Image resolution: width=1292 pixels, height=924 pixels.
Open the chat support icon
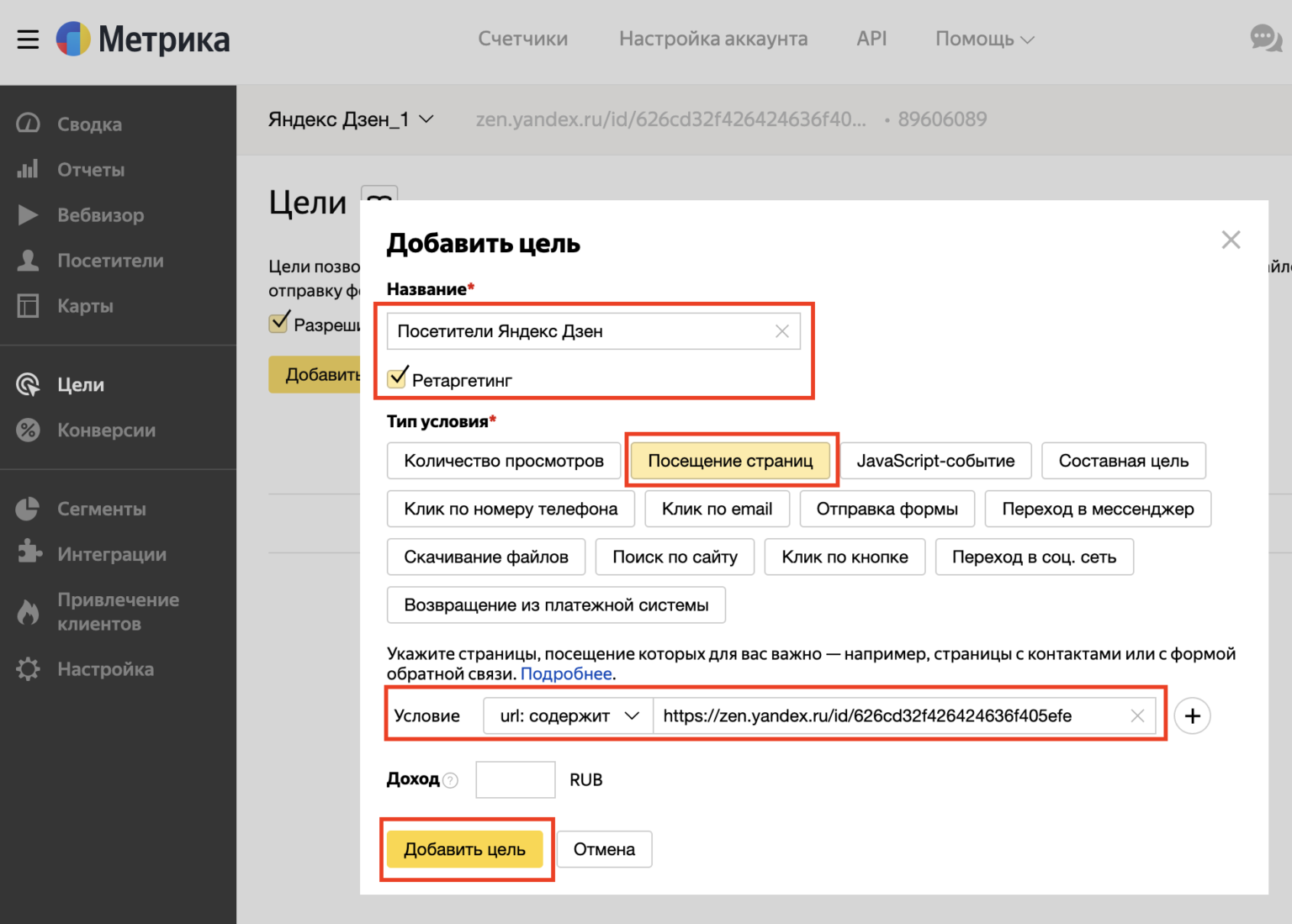(1266, 39)
